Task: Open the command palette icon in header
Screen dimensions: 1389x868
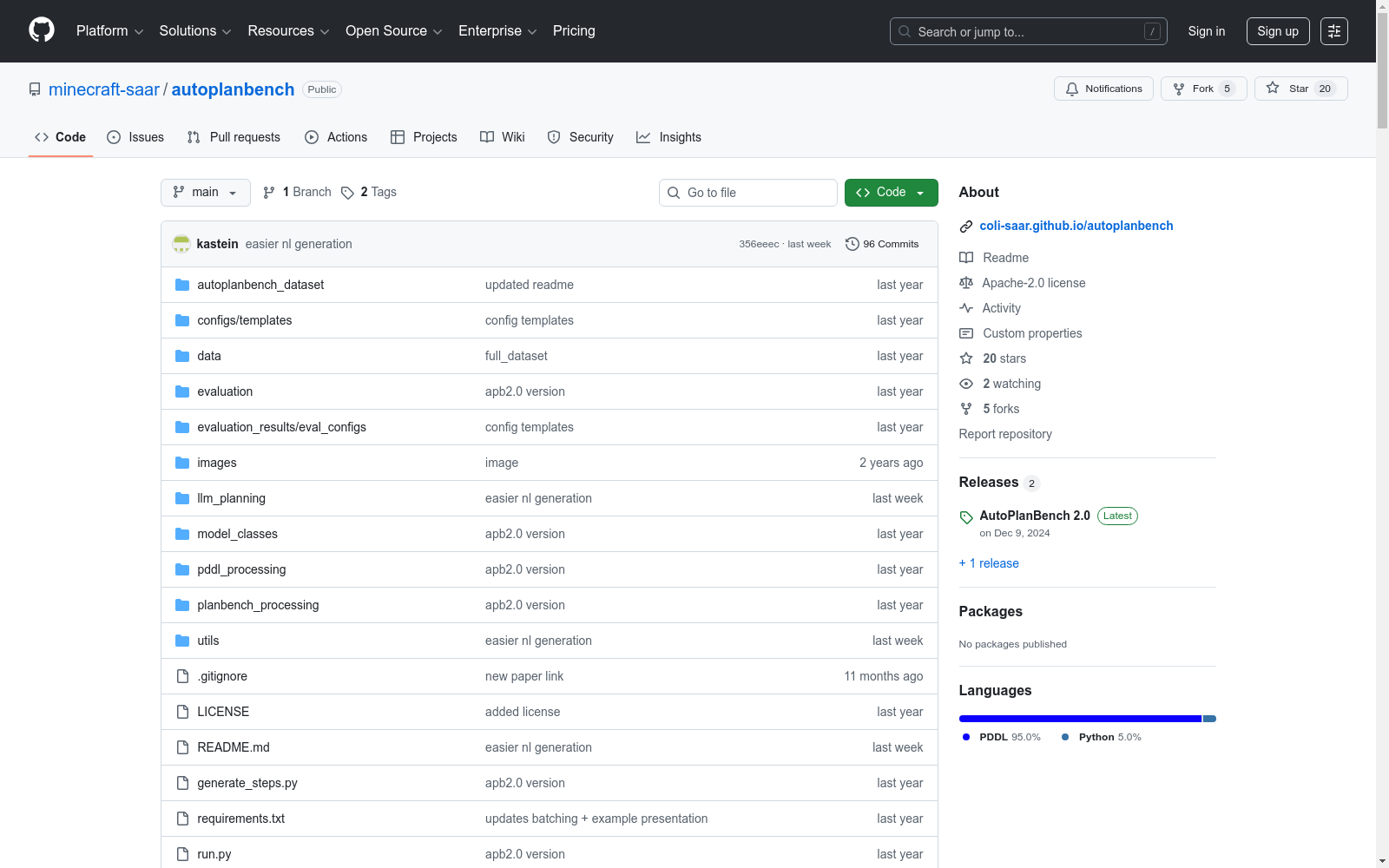Action: pos(1334,31)
